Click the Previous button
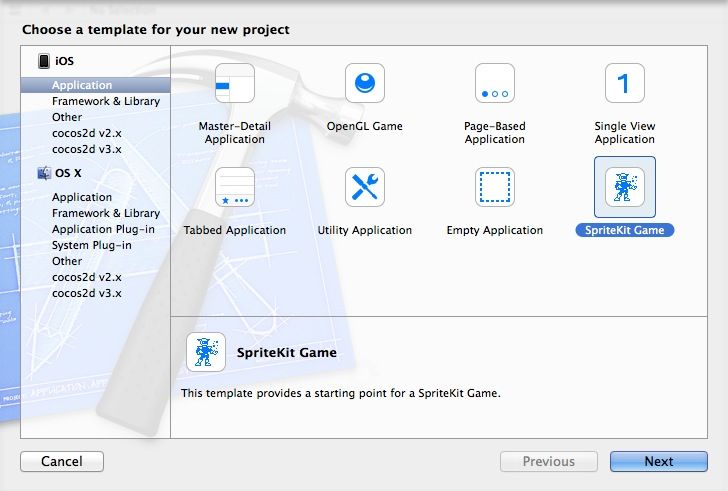 click(549, 461)
